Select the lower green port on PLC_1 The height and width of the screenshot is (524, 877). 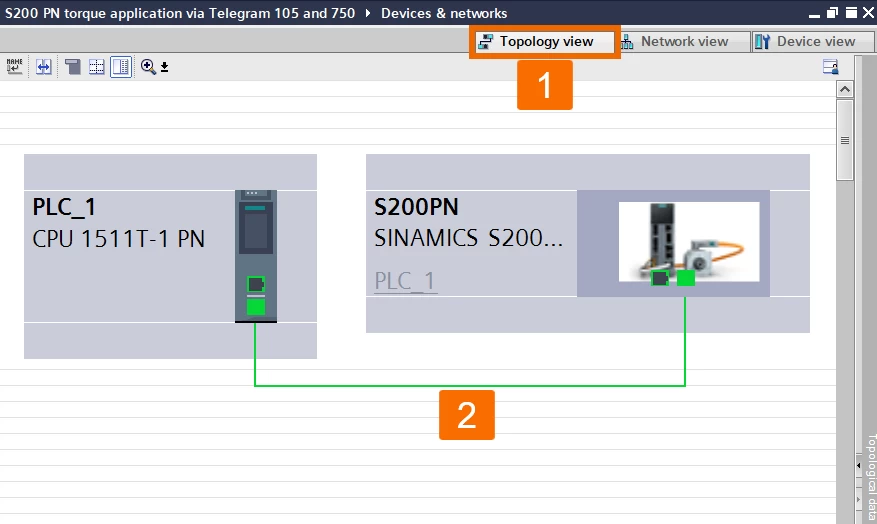pyautogui.click(x=256, y=306)
